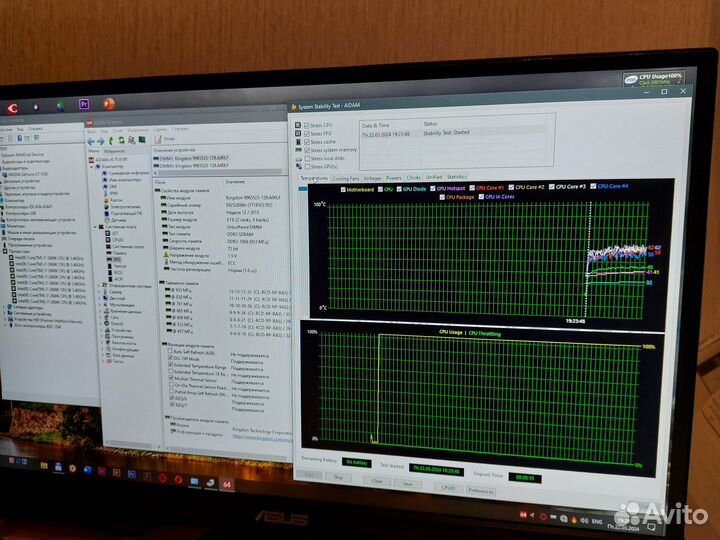Switch to the Powers tab
Viewport: 720px width, 540px height.
coord(394,178)
